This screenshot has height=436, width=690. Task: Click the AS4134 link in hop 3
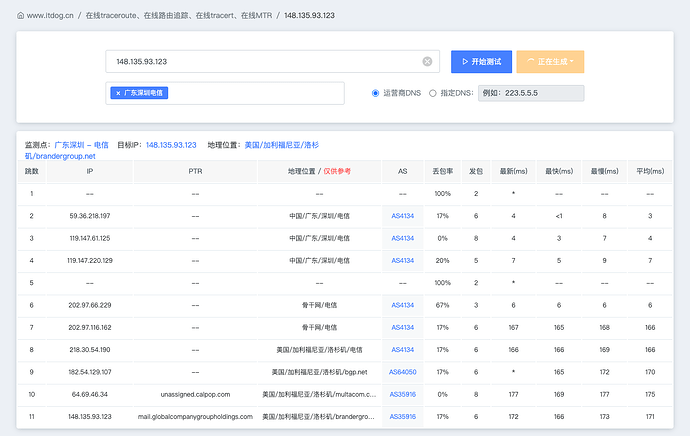(x=403, y=238)
